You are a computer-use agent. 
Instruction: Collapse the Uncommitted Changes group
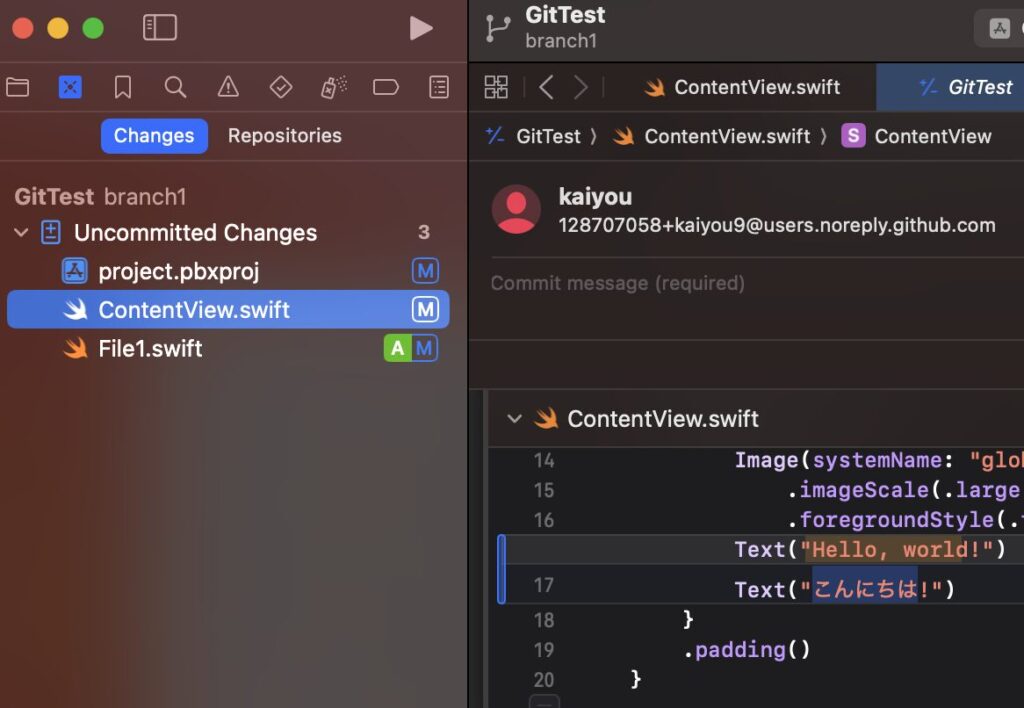pos(21,233)
